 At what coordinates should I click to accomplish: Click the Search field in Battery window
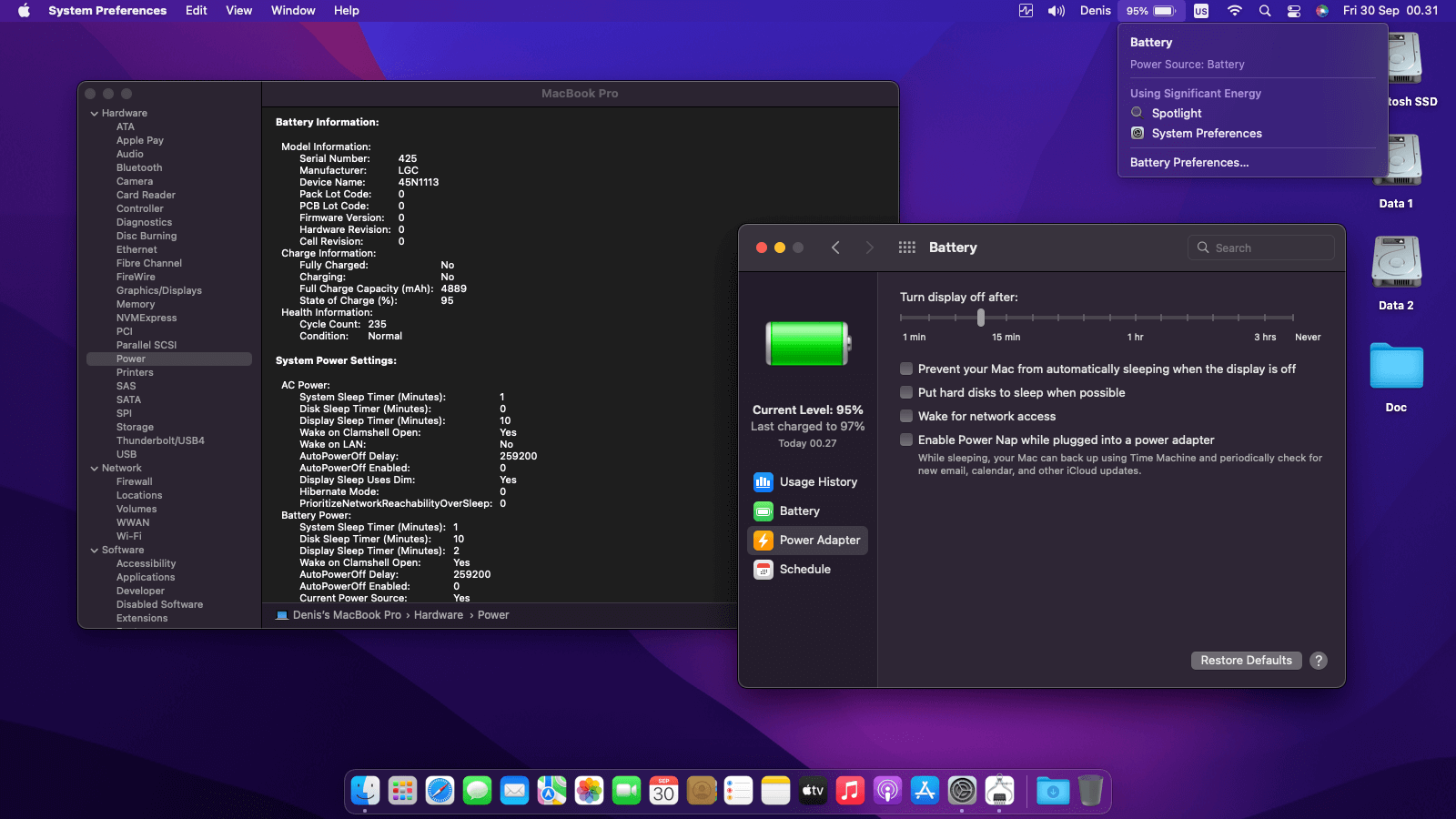[x=1261, y=248]
